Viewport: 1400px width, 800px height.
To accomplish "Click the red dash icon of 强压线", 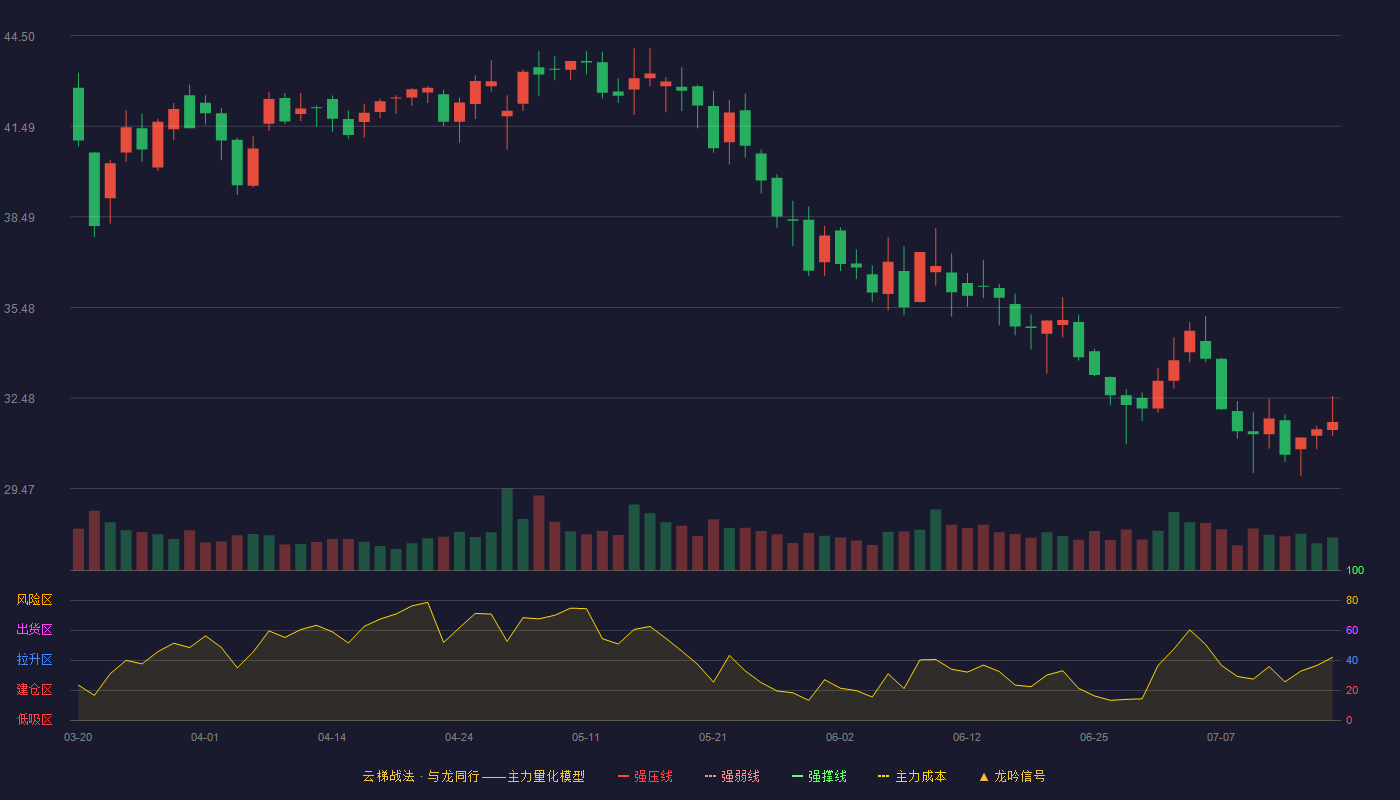I will 624,776.
